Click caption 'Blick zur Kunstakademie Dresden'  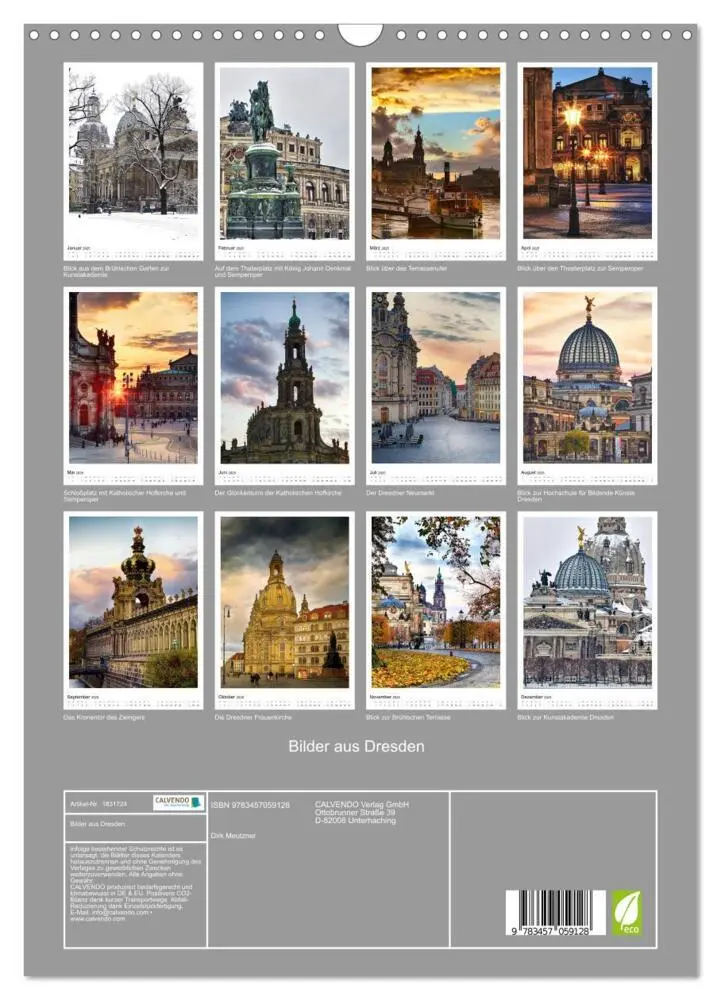pos(565,717)
